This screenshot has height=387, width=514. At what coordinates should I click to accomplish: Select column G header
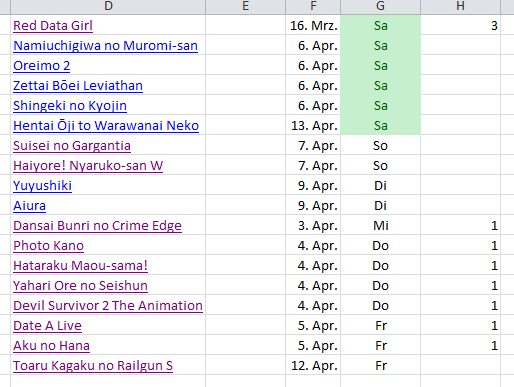pyautogui.click(x=380, y=7)
